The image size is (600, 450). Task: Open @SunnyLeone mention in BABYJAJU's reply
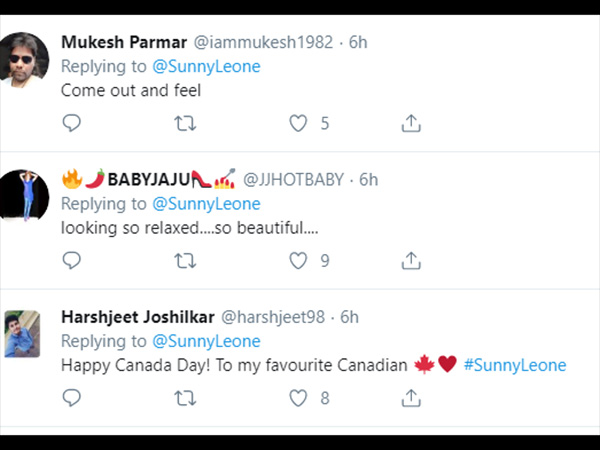(206, 204)
